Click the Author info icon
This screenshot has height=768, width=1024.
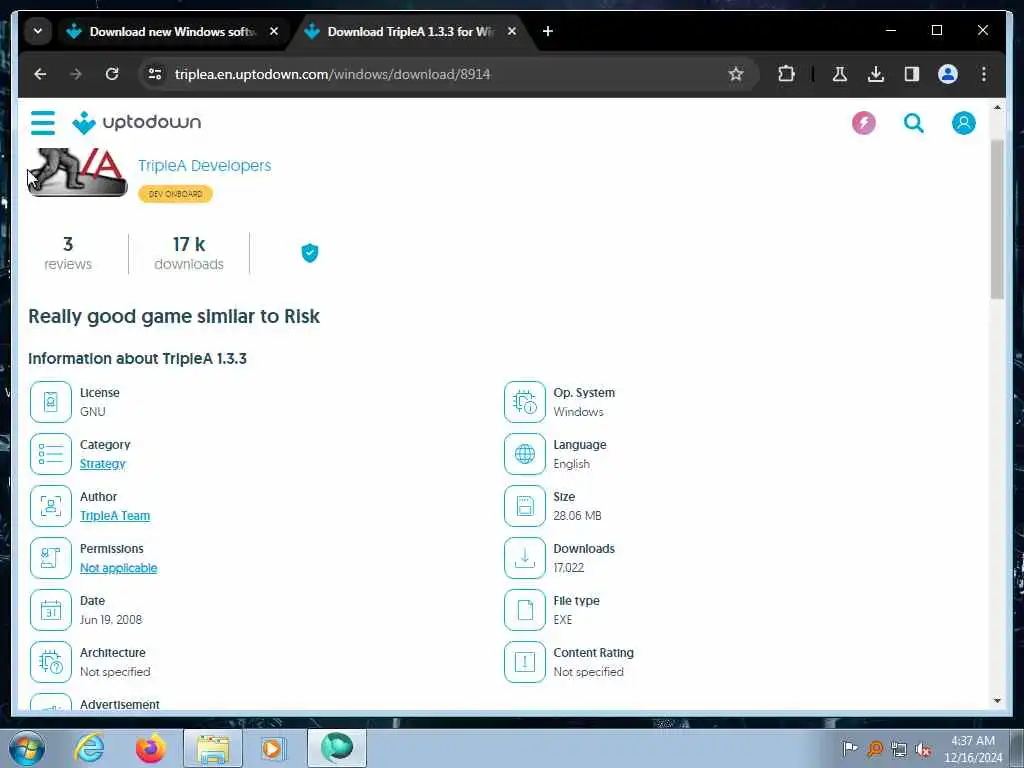[51, 506]
